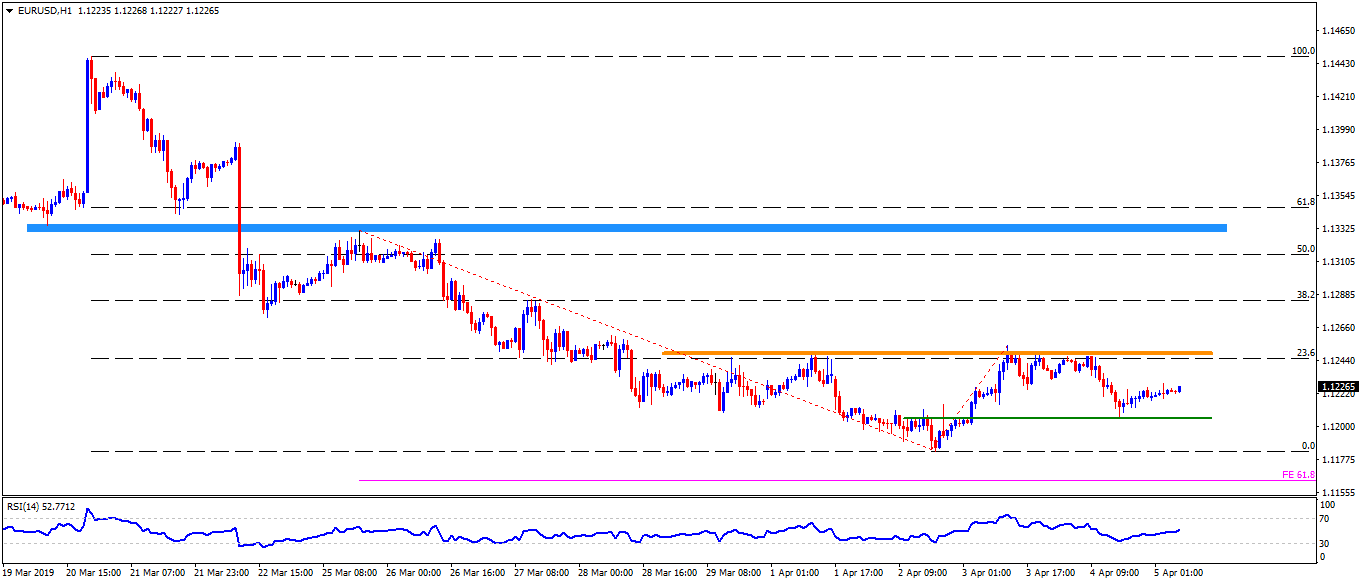Viewport: 1362px width, 584px height.
Task: Click the current price tag 1.12265
Action: 1337,386
